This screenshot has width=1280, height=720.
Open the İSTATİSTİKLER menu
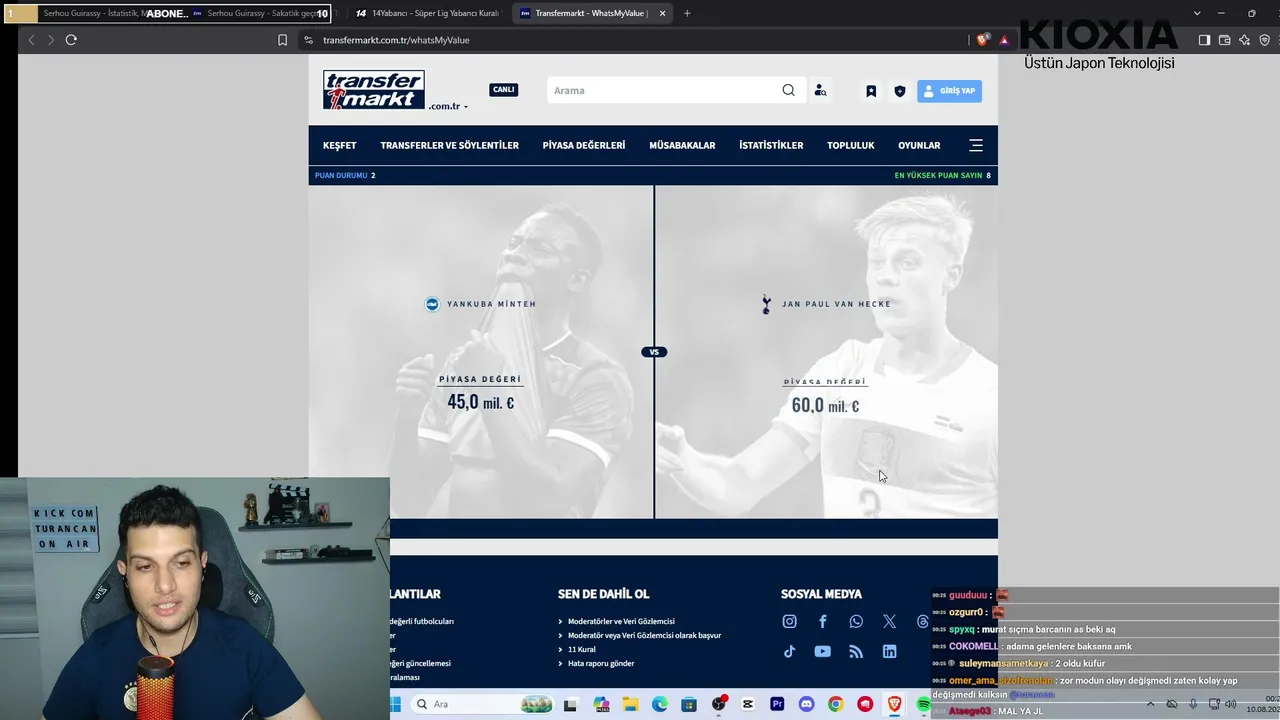click(771, 146)
